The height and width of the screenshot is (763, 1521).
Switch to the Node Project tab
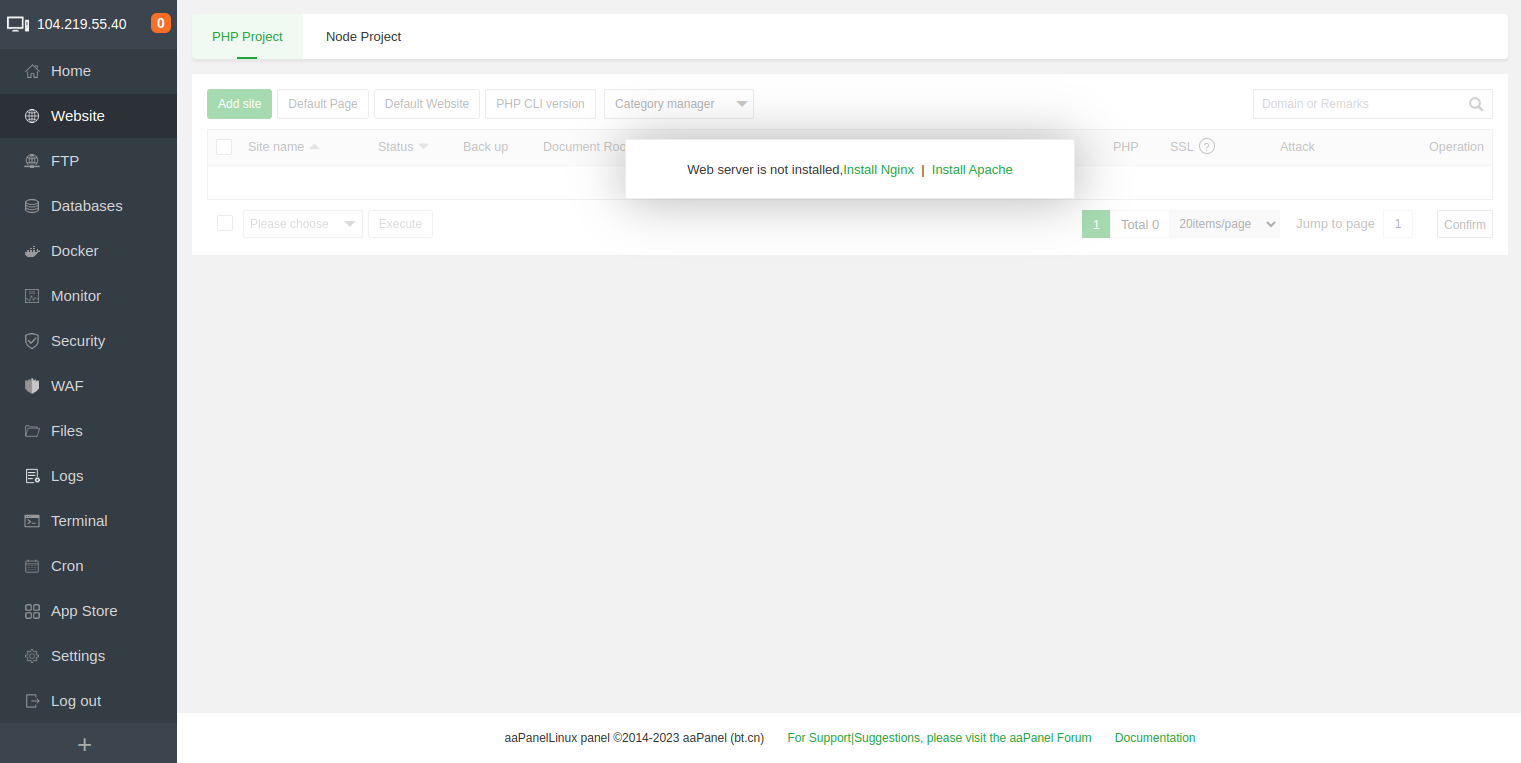tap(363, 37)
